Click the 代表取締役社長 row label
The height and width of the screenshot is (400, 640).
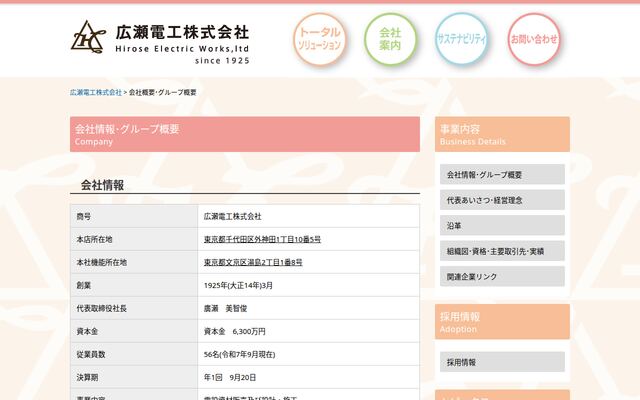coord(102,308)
